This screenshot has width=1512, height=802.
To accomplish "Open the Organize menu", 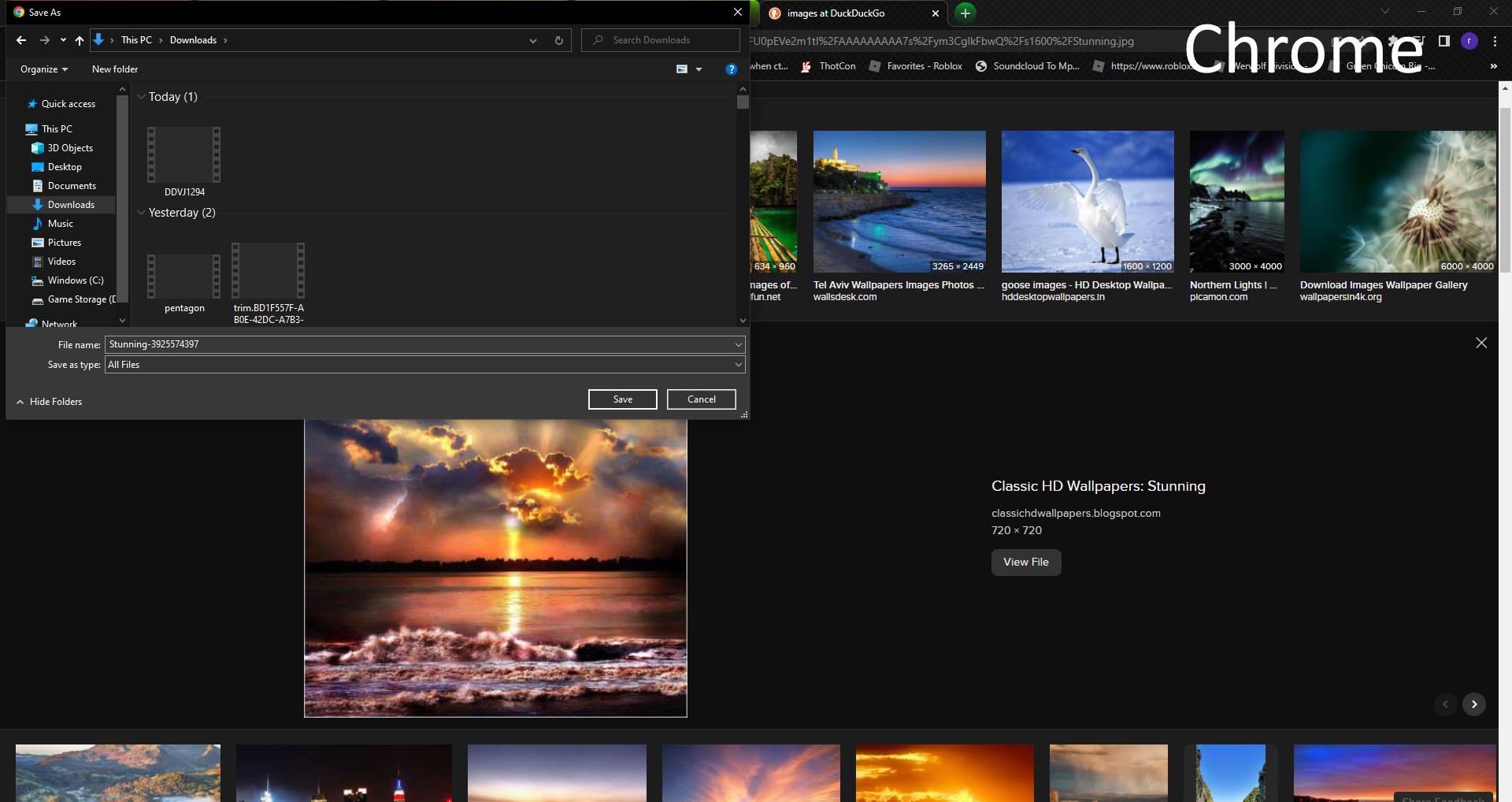I will (x=44, y=69).
